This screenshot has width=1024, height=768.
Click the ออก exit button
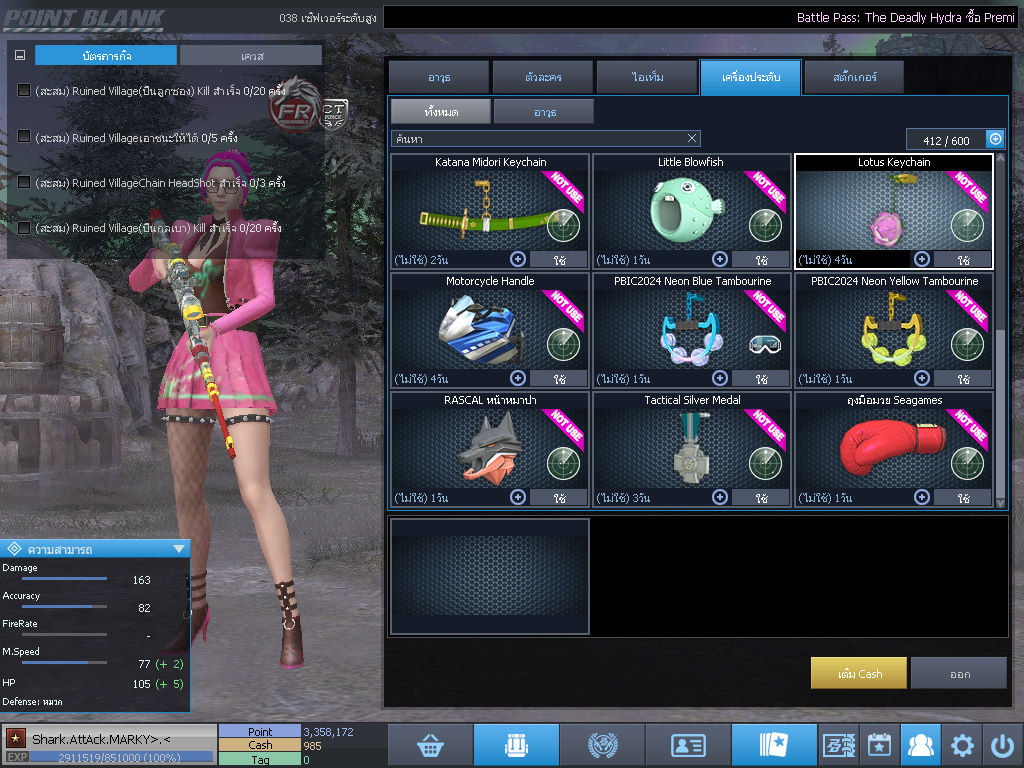click(959, 673)
